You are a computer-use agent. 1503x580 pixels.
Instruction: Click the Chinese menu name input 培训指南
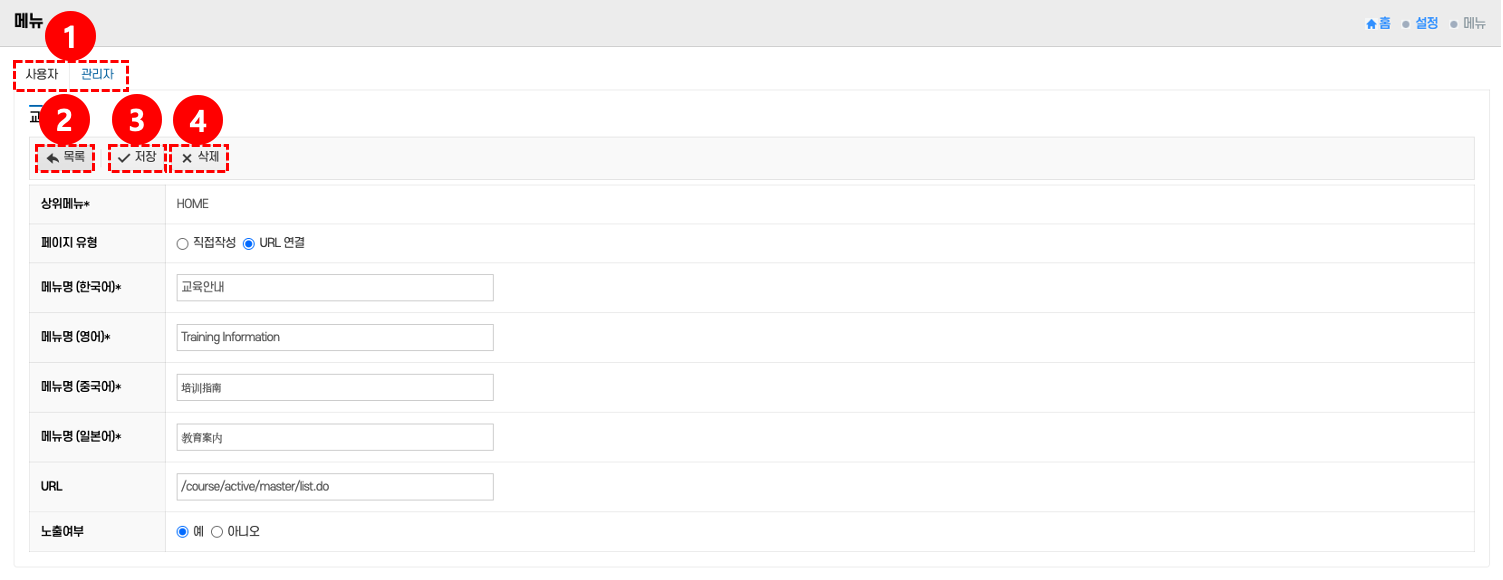(334, 388)
